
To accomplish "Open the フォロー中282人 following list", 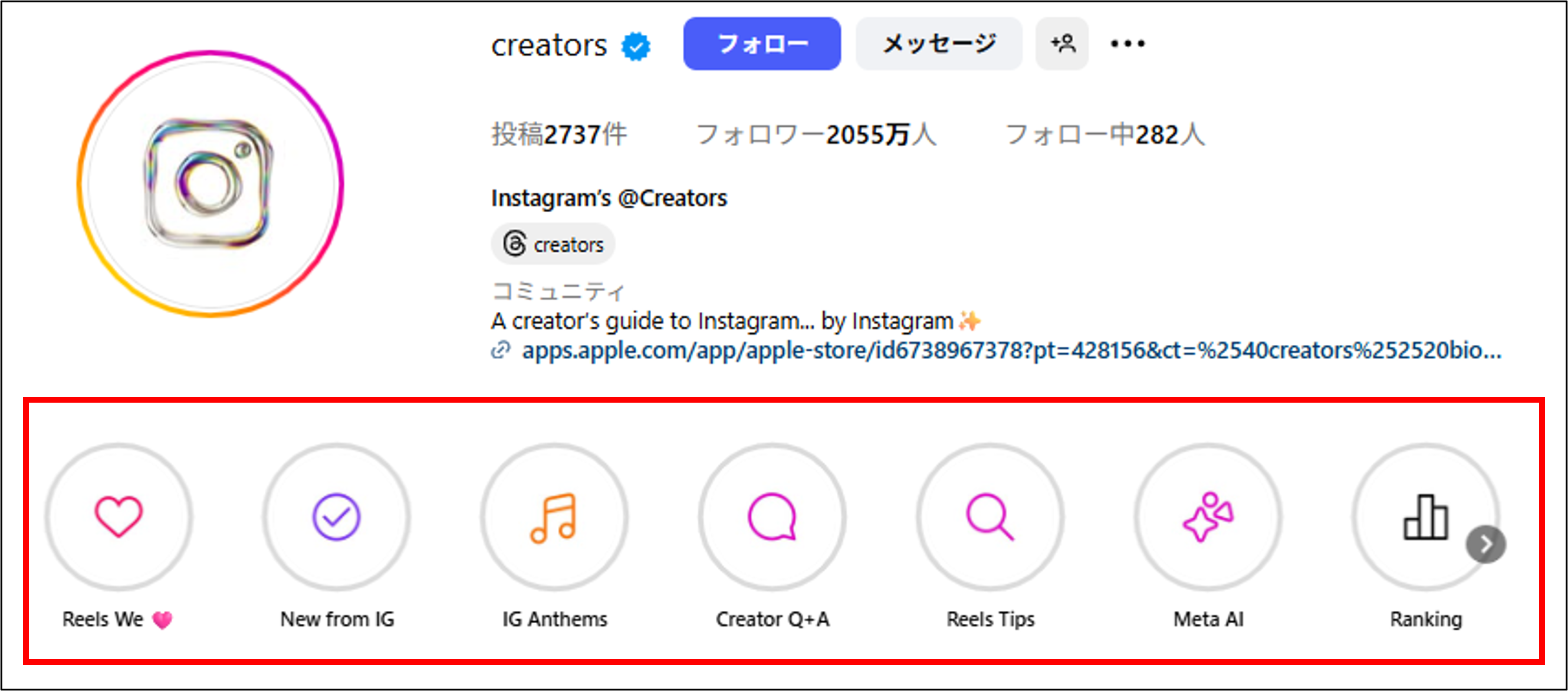I will point(1104,134).
